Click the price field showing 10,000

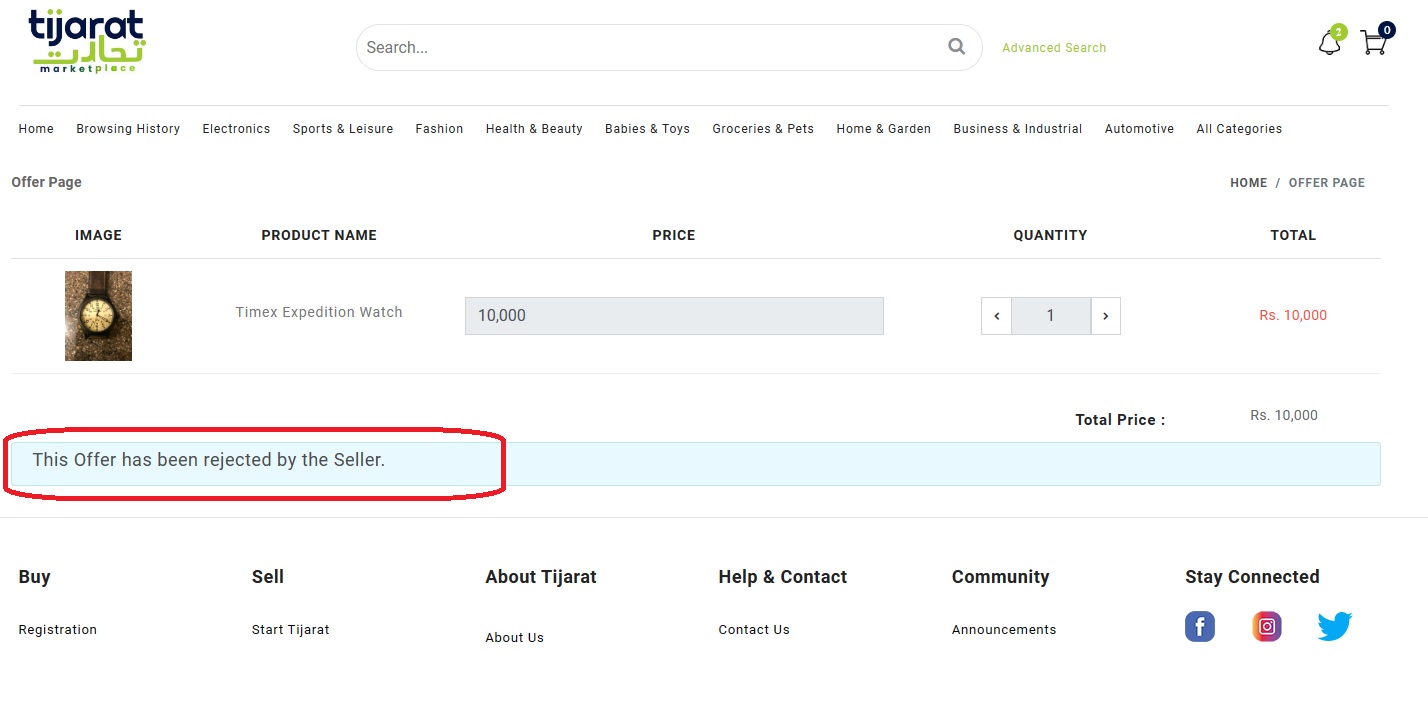point(674,316)
